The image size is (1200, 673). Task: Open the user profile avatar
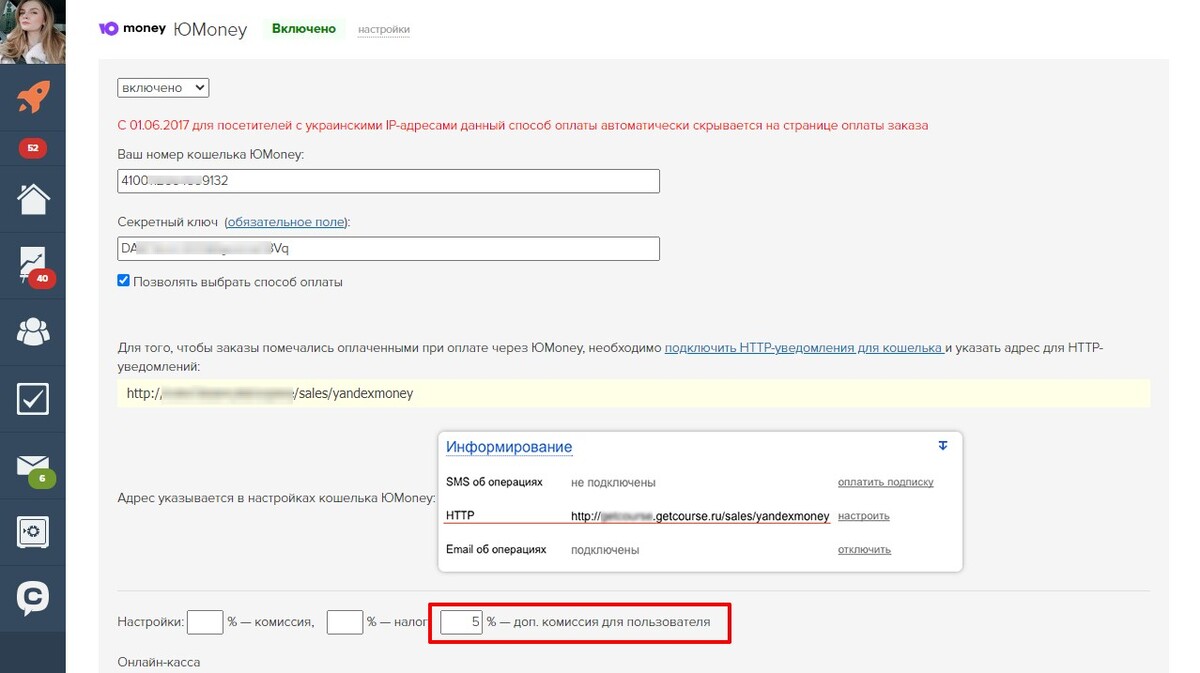[33, 31]
